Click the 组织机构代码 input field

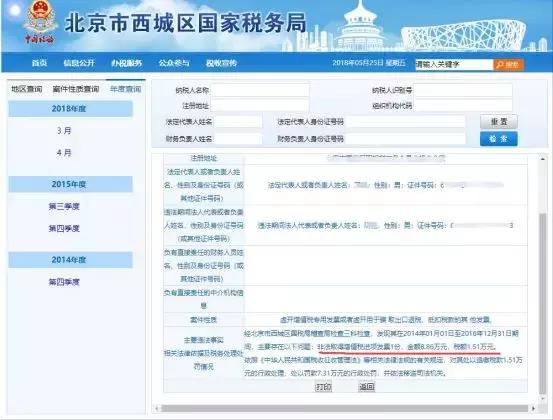click(x=463, y=105)
